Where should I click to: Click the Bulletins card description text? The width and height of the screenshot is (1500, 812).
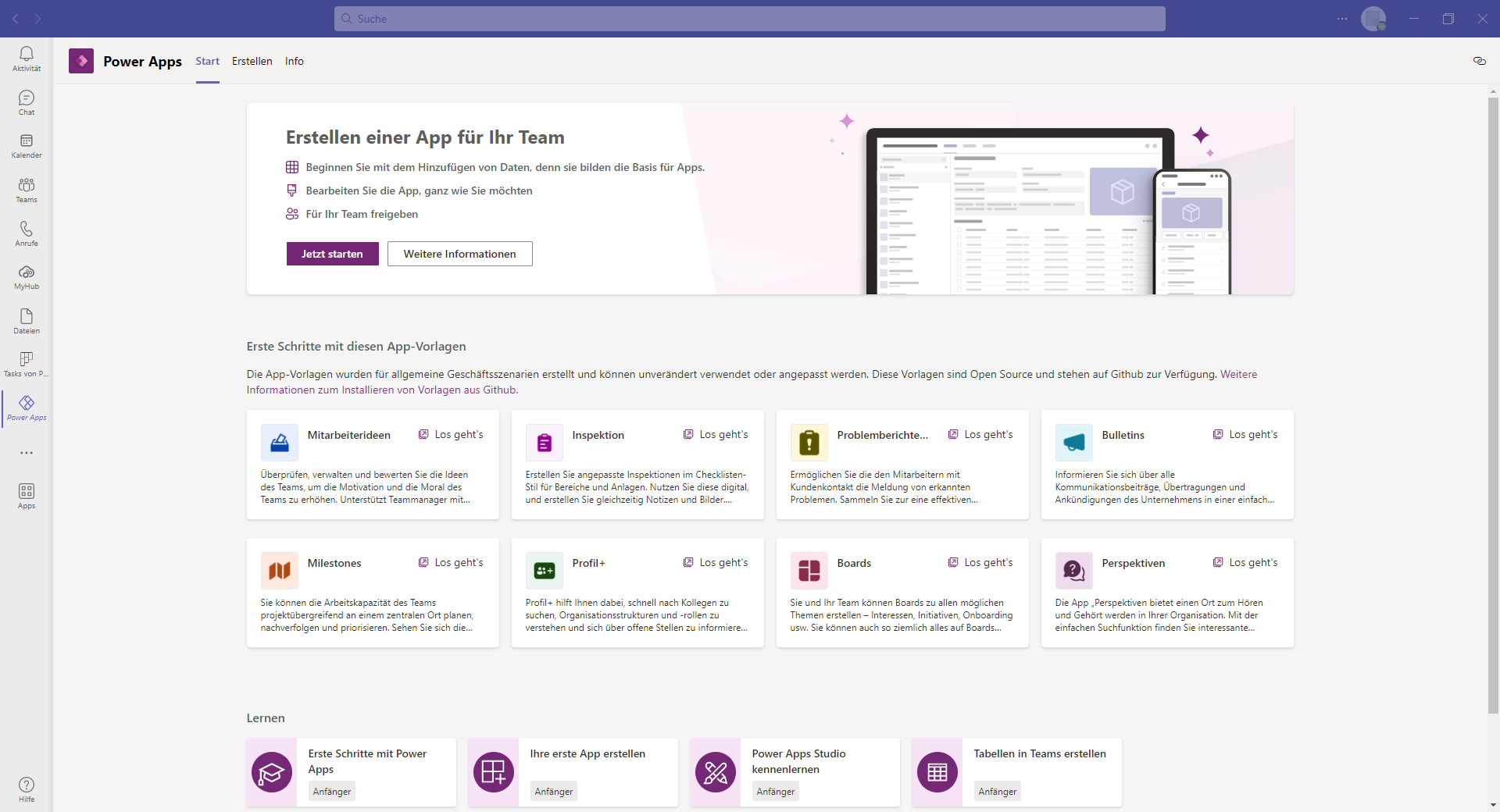1165,487
